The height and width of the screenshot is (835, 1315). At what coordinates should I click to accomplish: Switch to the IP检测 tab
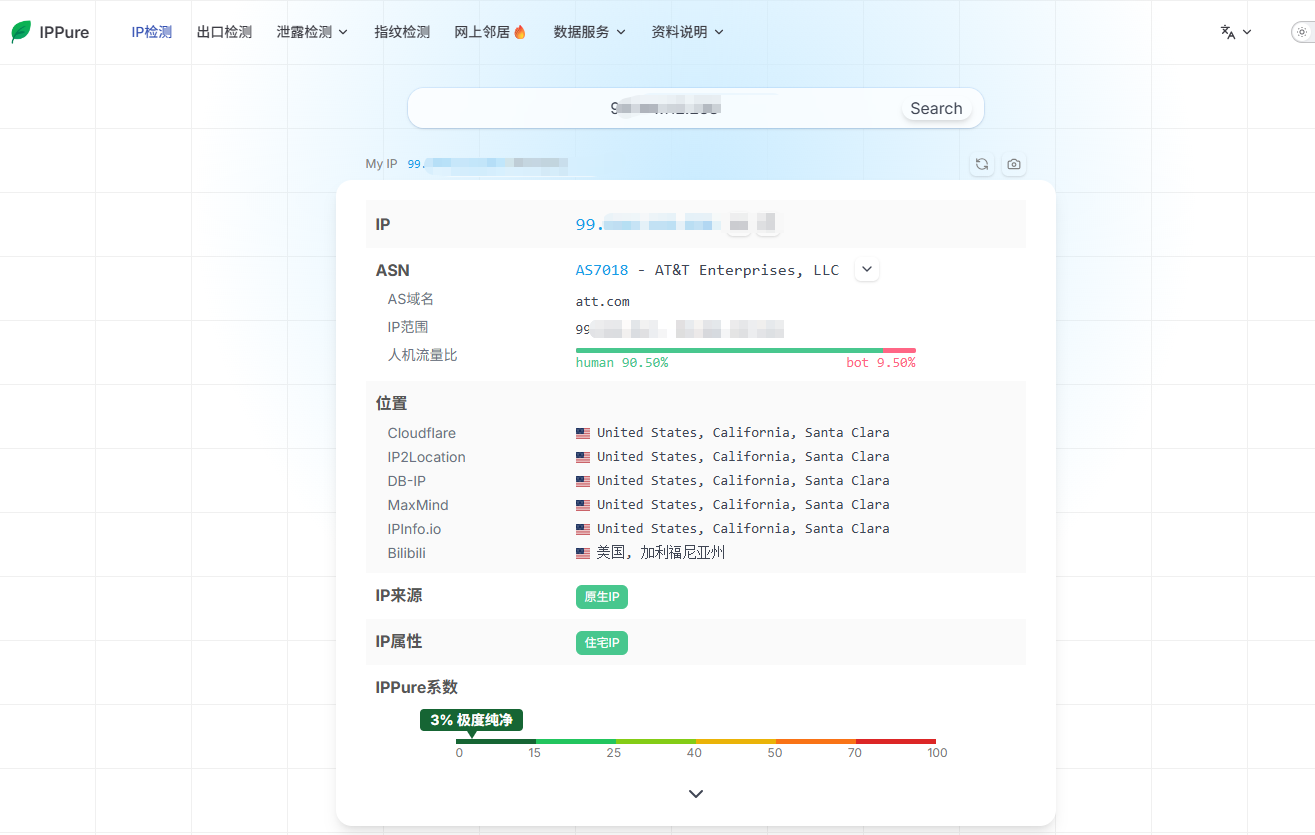pos(152,32)
